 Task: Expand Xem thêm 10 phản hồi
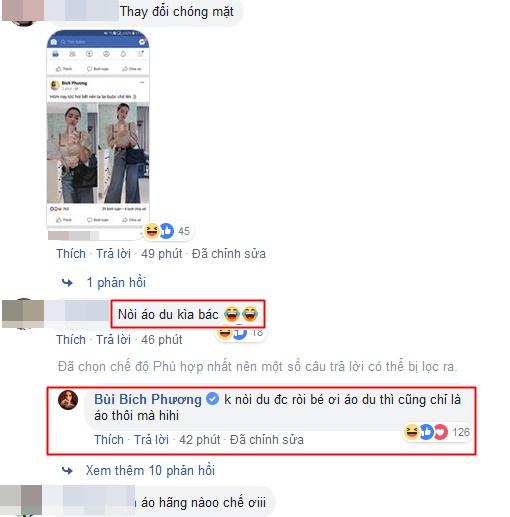pyautogui.click(x=150, y=470)
